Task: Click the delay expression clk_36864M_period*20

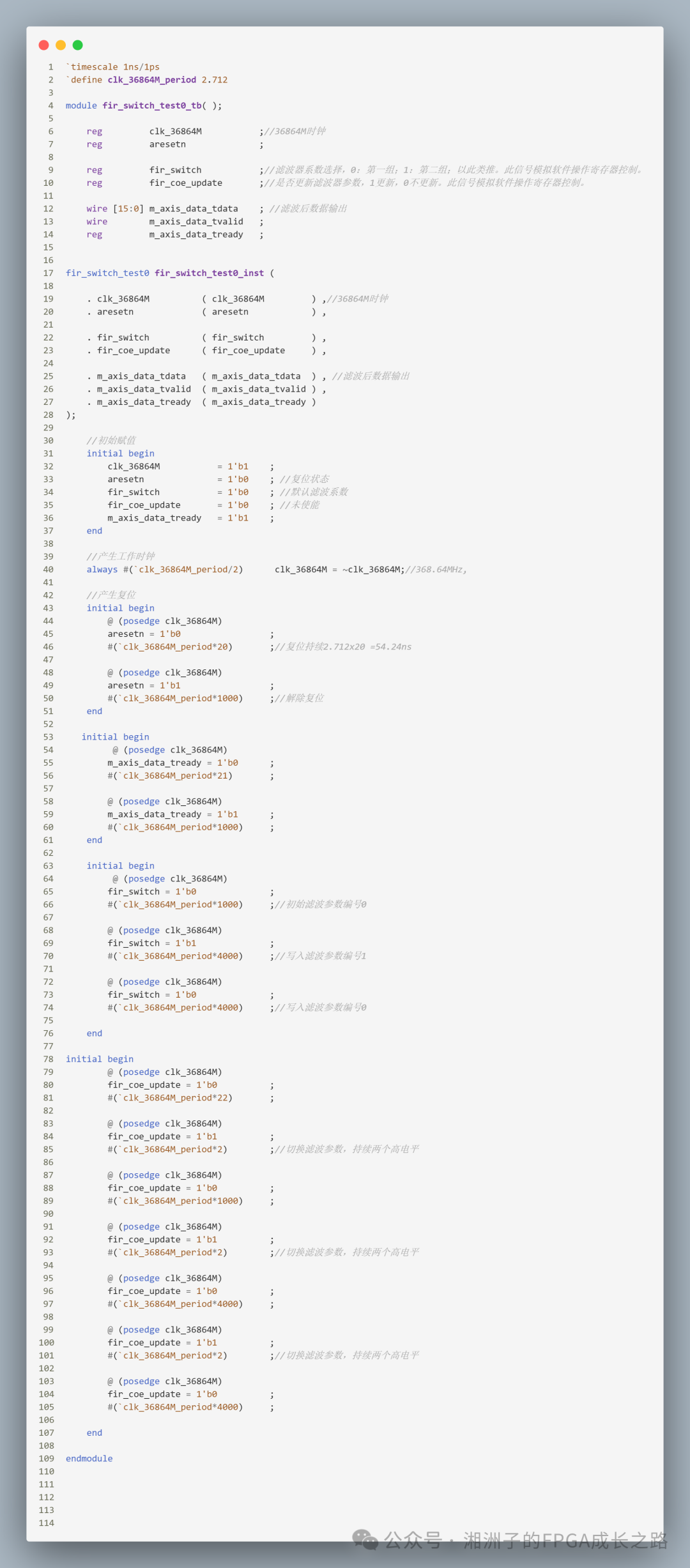Action: click(x=175, y=647)
